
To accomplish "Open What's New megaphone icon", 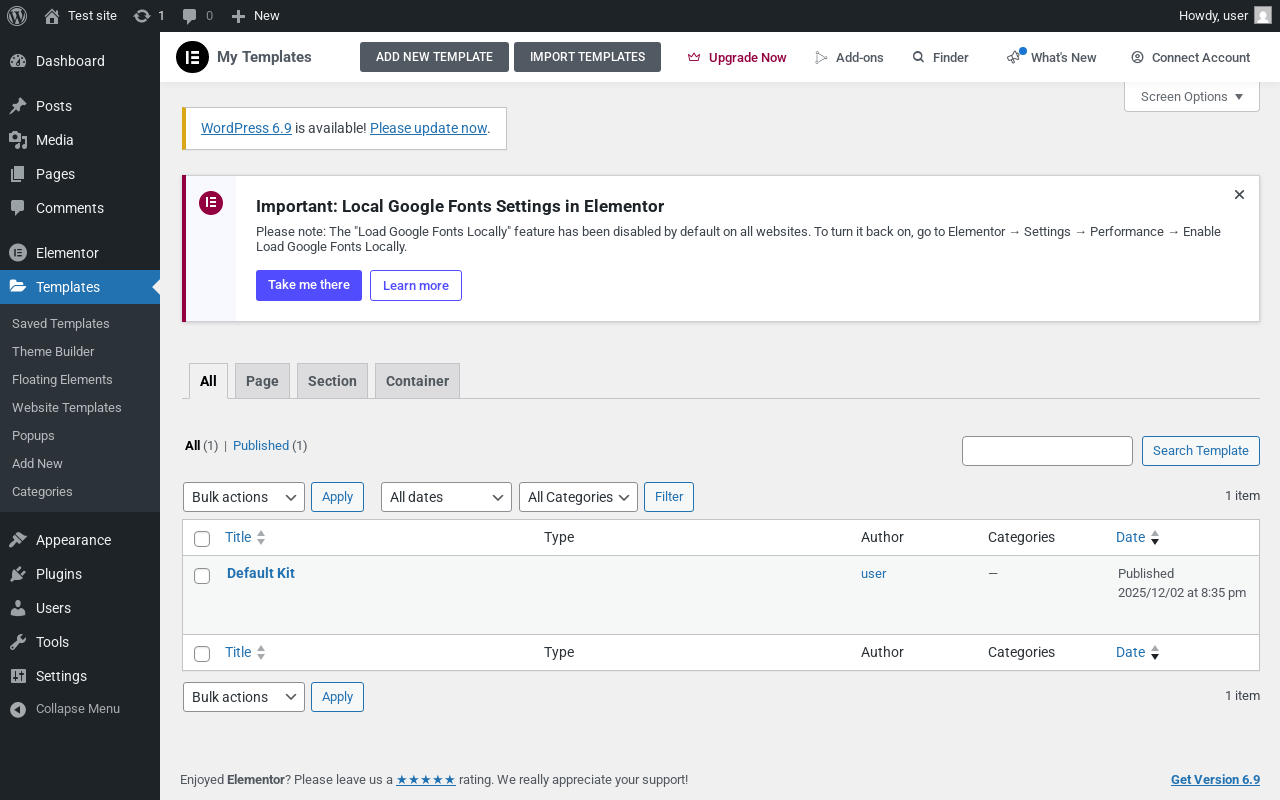I will pyautogui.click(x=1014, y=57).
